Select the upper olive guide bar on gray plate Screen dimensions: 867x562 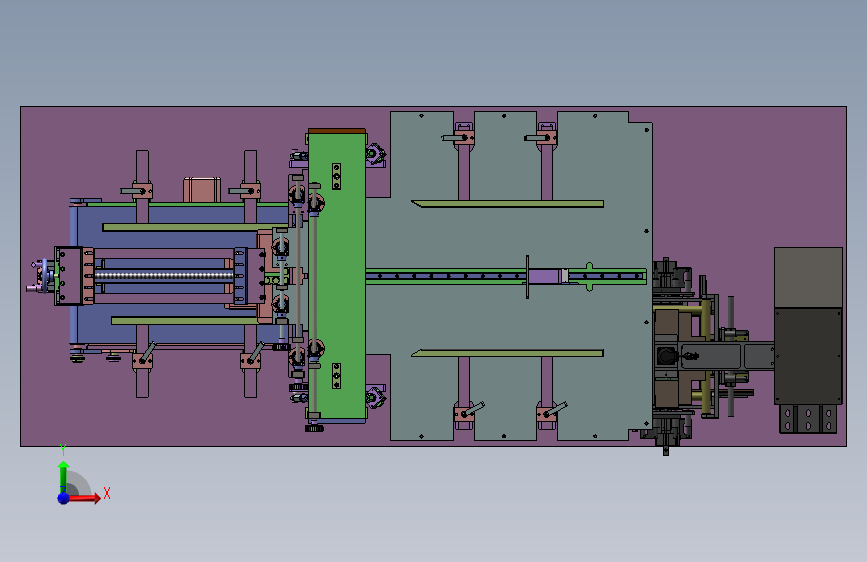508,204
